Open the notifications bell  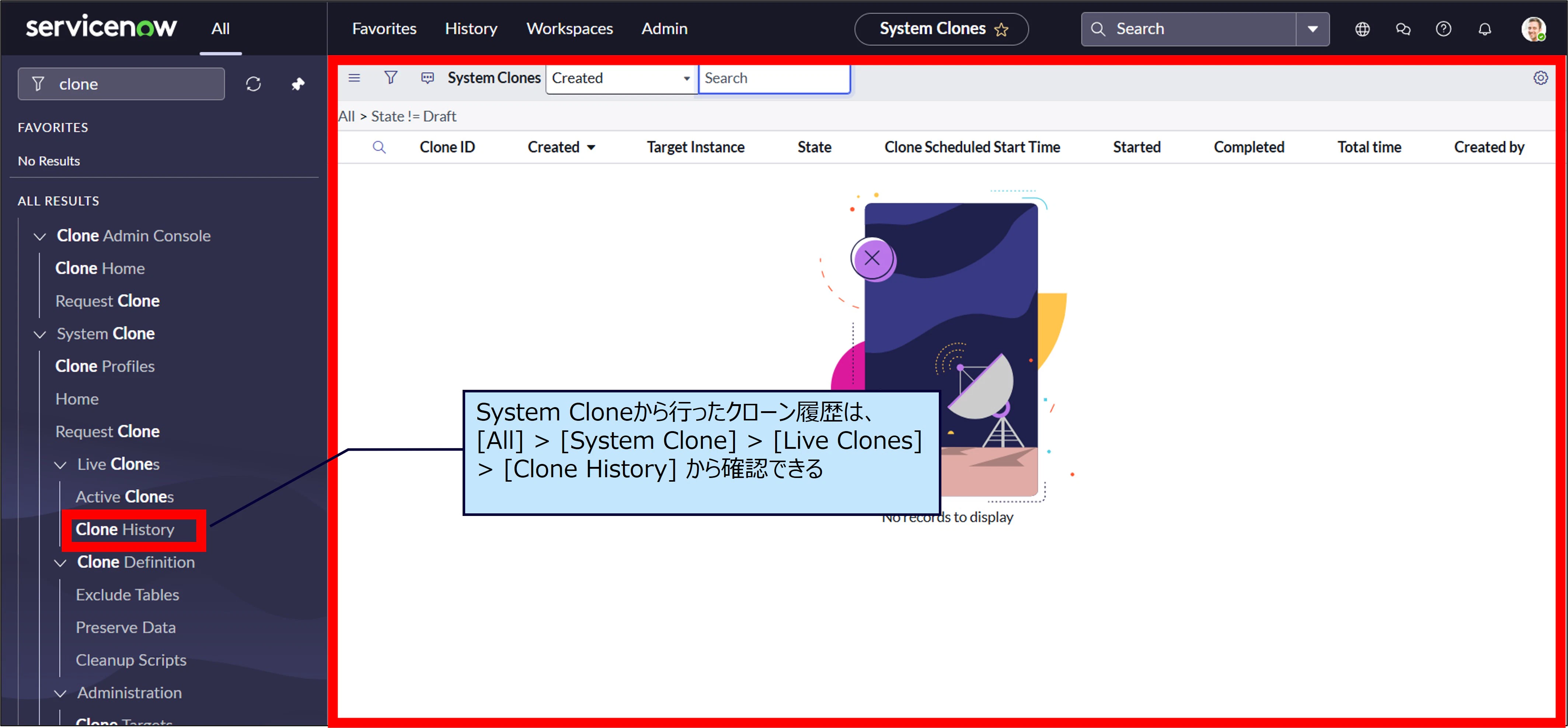click(1485, 29)
